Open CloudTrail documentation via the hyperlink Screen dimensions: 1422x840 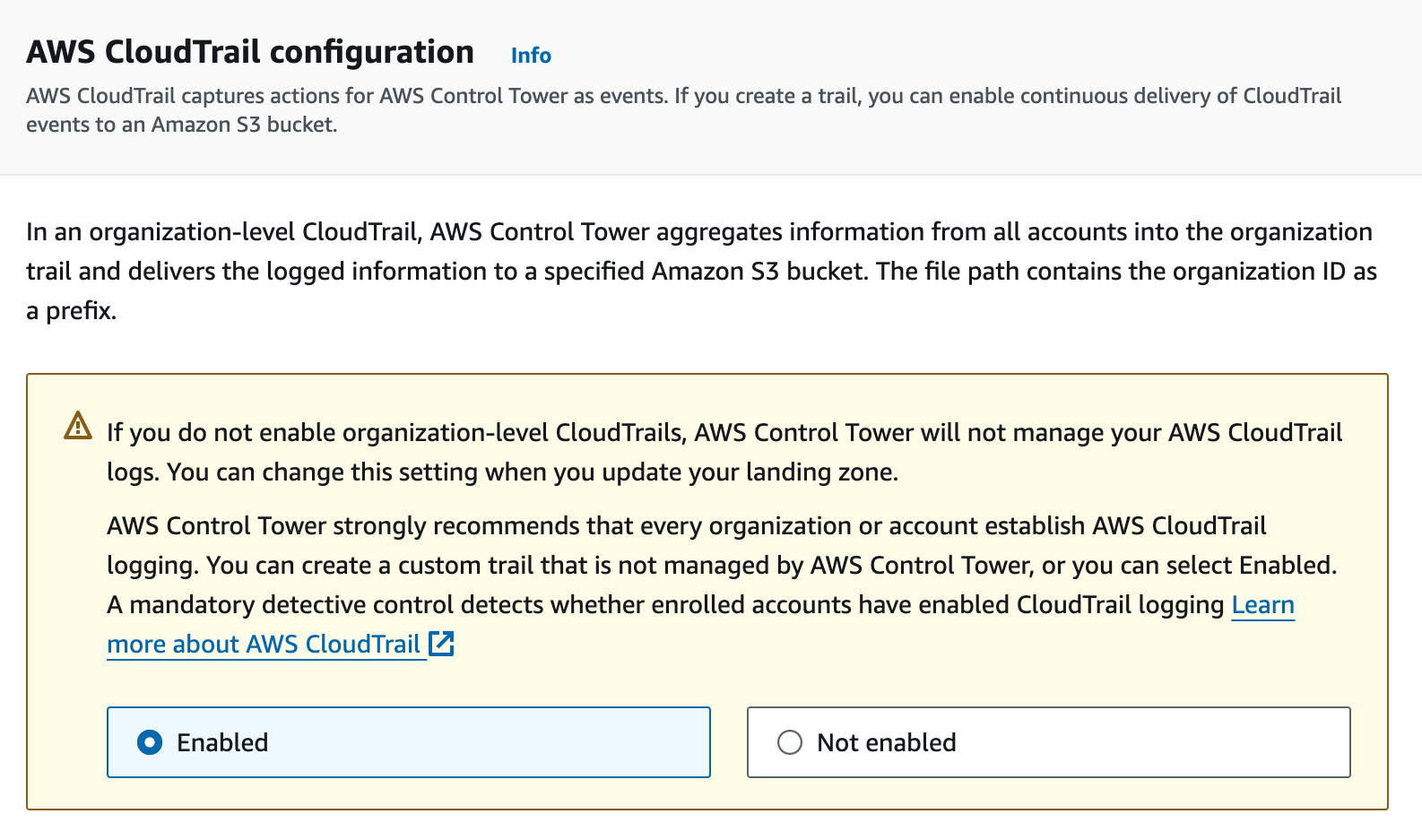pos(264,644)
